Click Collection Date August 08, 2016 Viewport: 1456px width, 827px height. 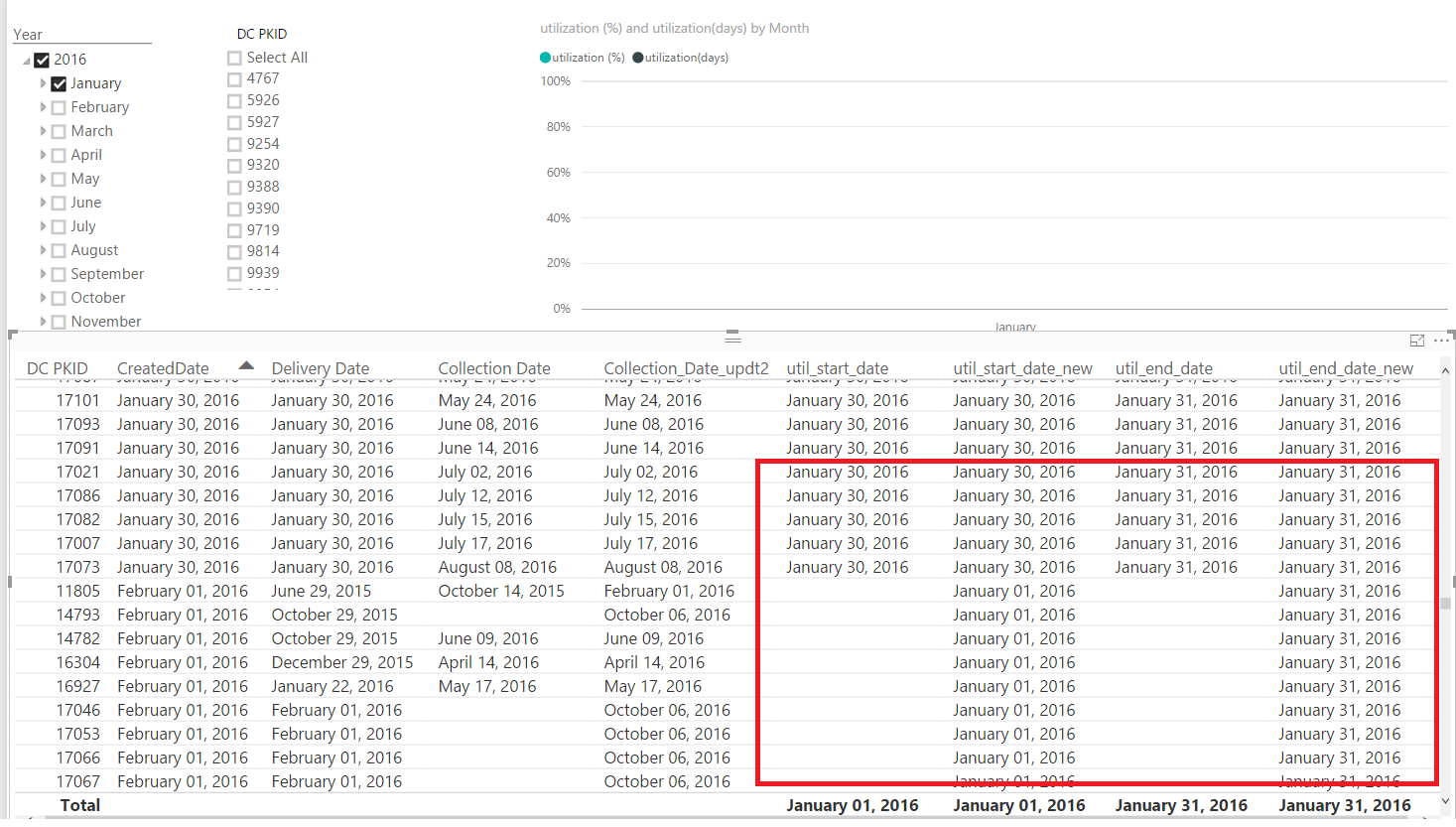click(497, 567)
